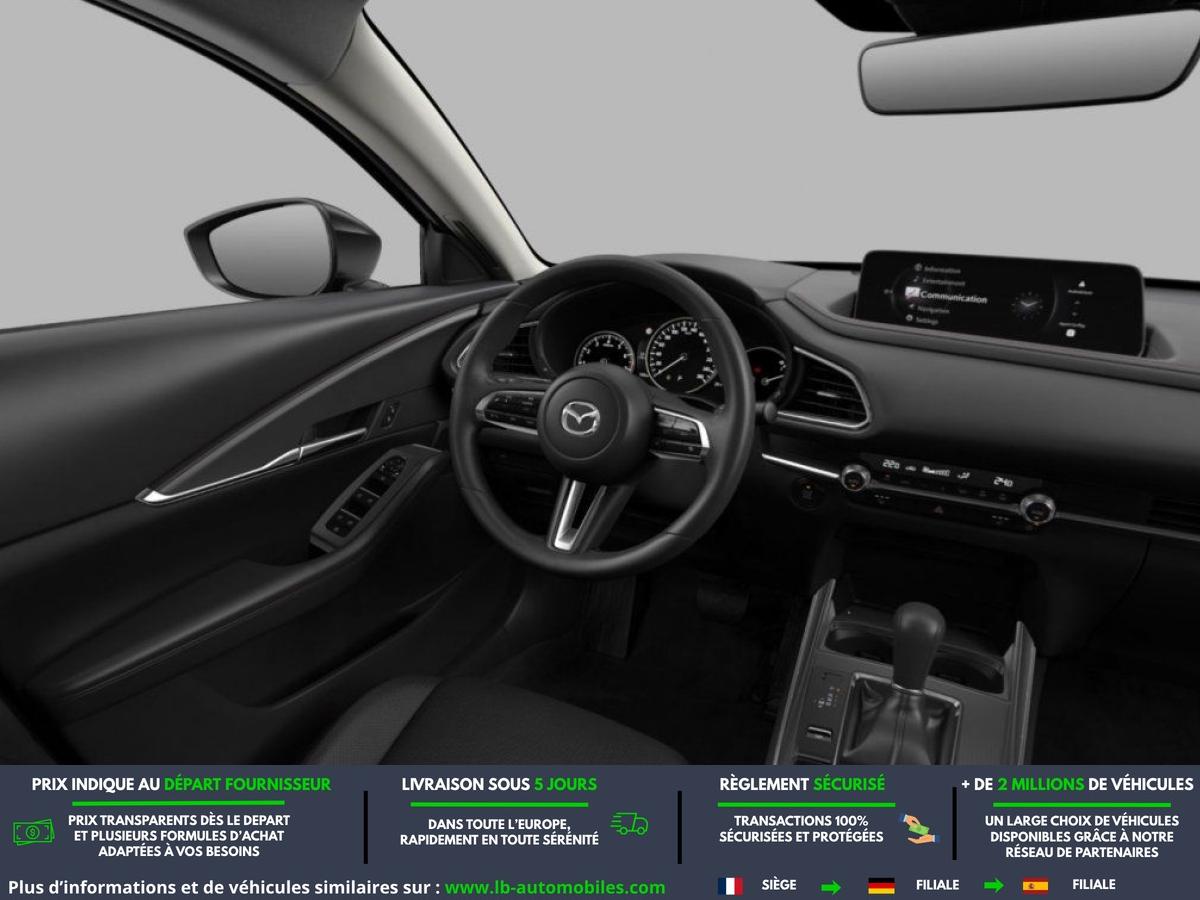Image resolution: width=1200 pixels, height=900 pixels.
Task: Click the left steering wheel button cluster
Action: click(x=510, y=410)
